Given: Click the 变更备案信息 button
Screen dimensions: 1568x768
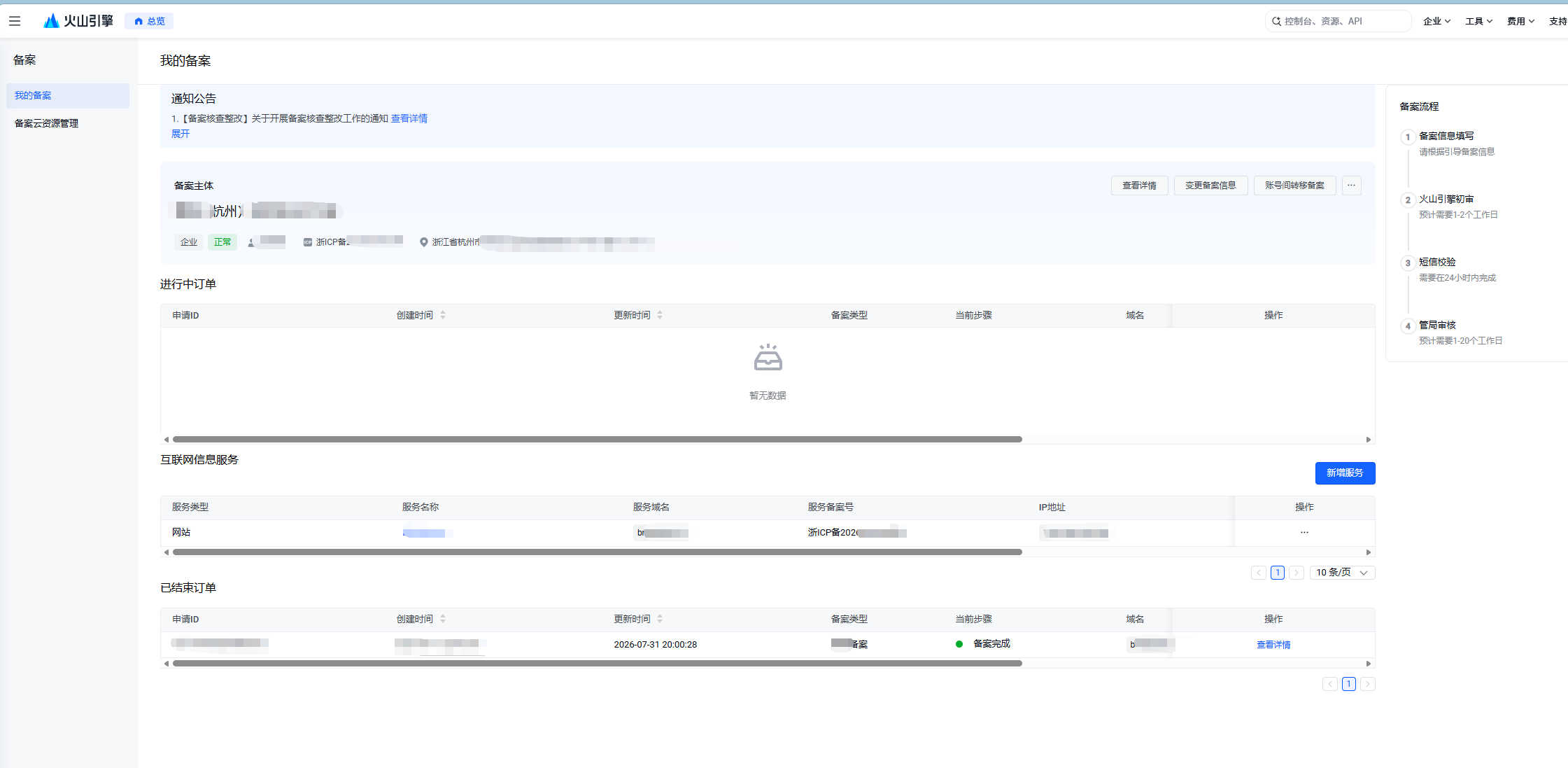Looking at the screenshot, I should coord(1210,186).
